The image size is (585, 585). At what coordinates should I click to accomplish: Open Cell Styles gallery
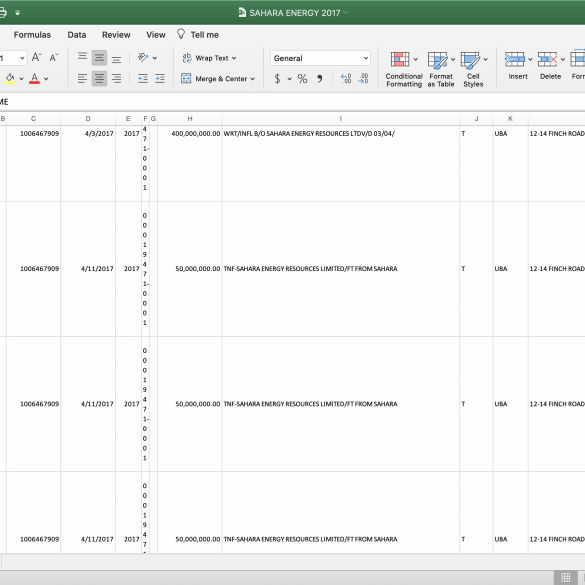pyautogui.click(x=473, y=70)
